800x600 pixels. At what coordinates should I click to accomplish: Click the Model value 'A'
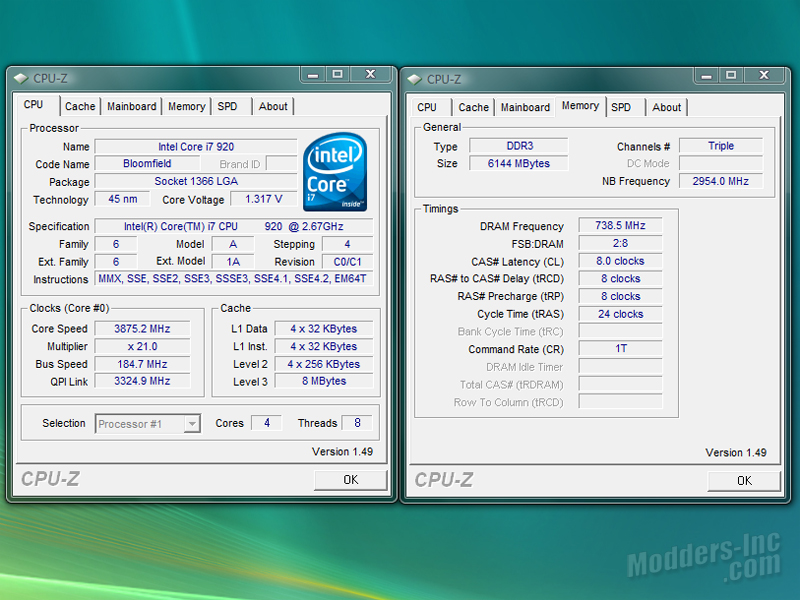[x=233, y=244]
